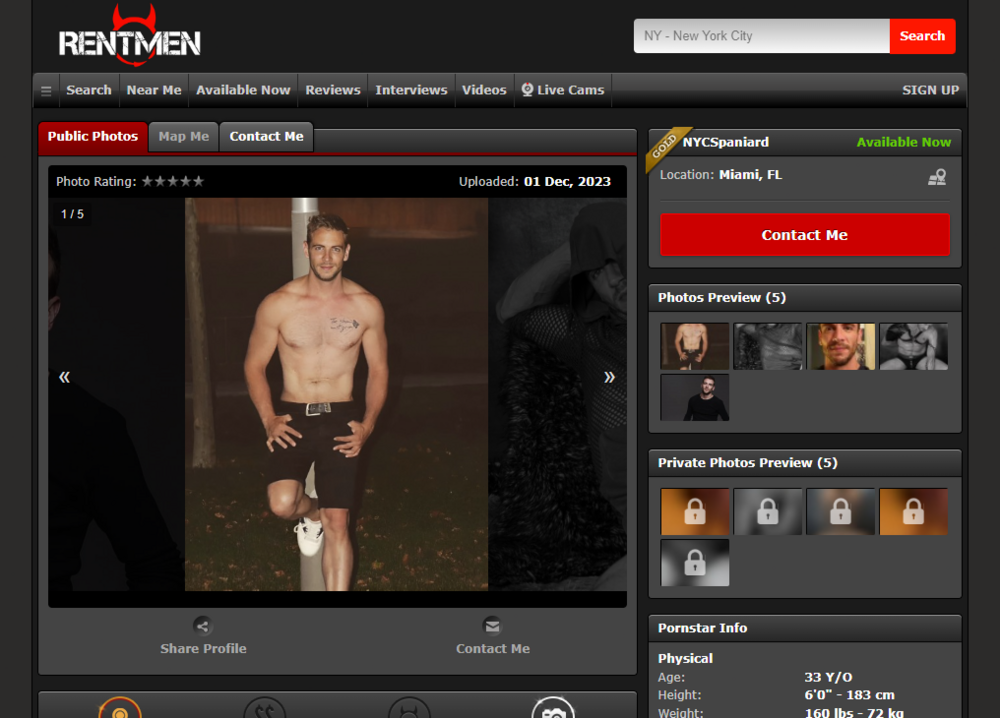Click the red Search button

point(921,36)
